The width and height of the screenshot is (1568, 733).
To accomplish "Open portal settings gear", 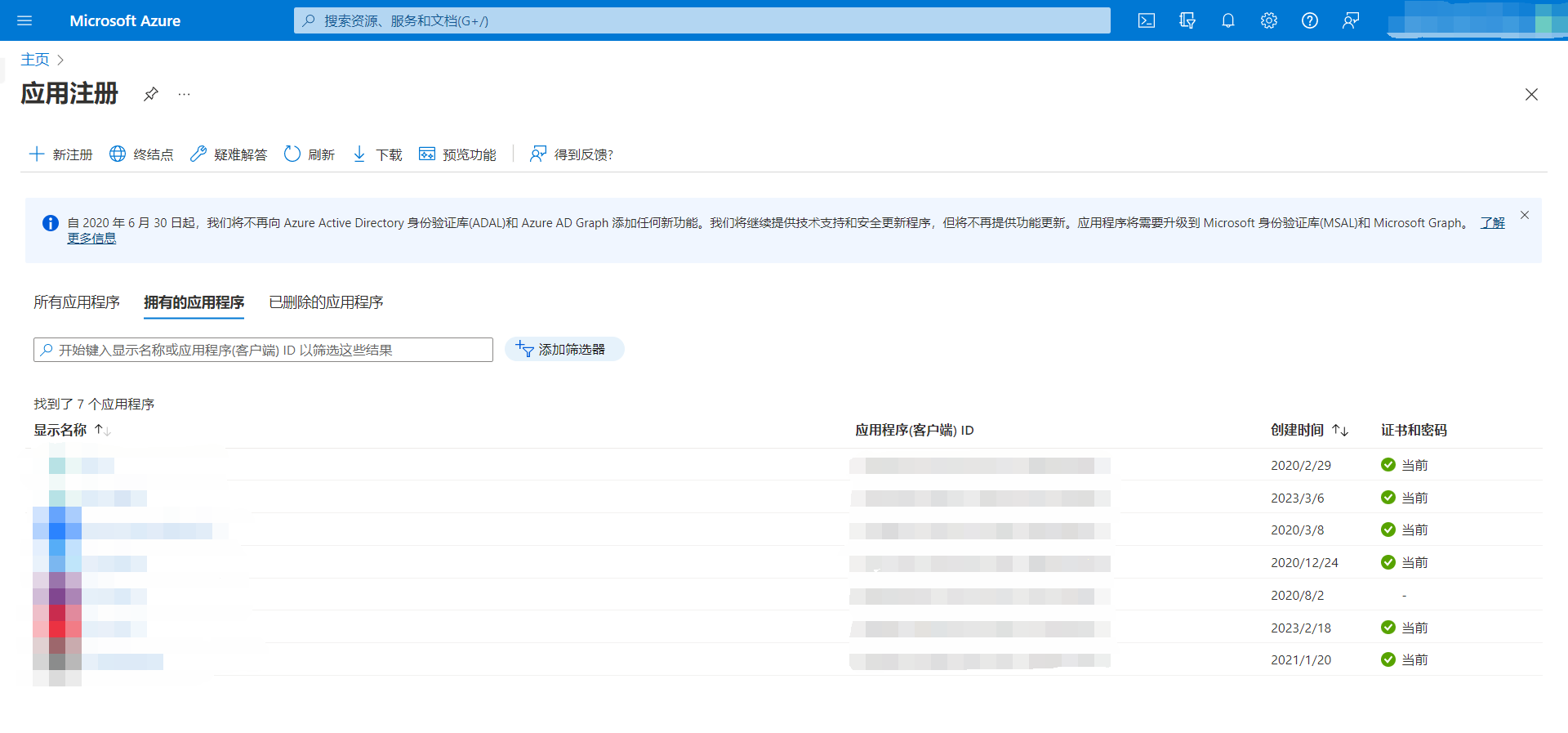I will click(x=1269, y=20).
